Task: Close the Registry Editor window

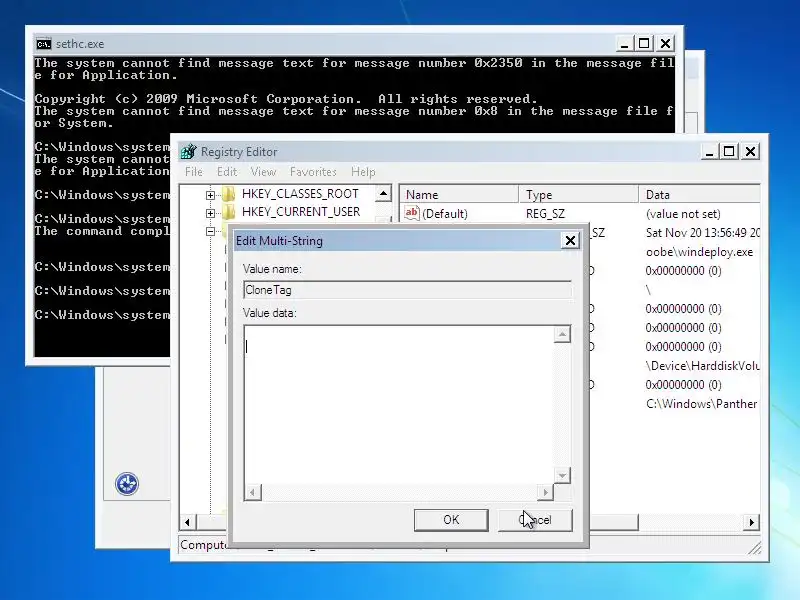Action: (751, 152)
